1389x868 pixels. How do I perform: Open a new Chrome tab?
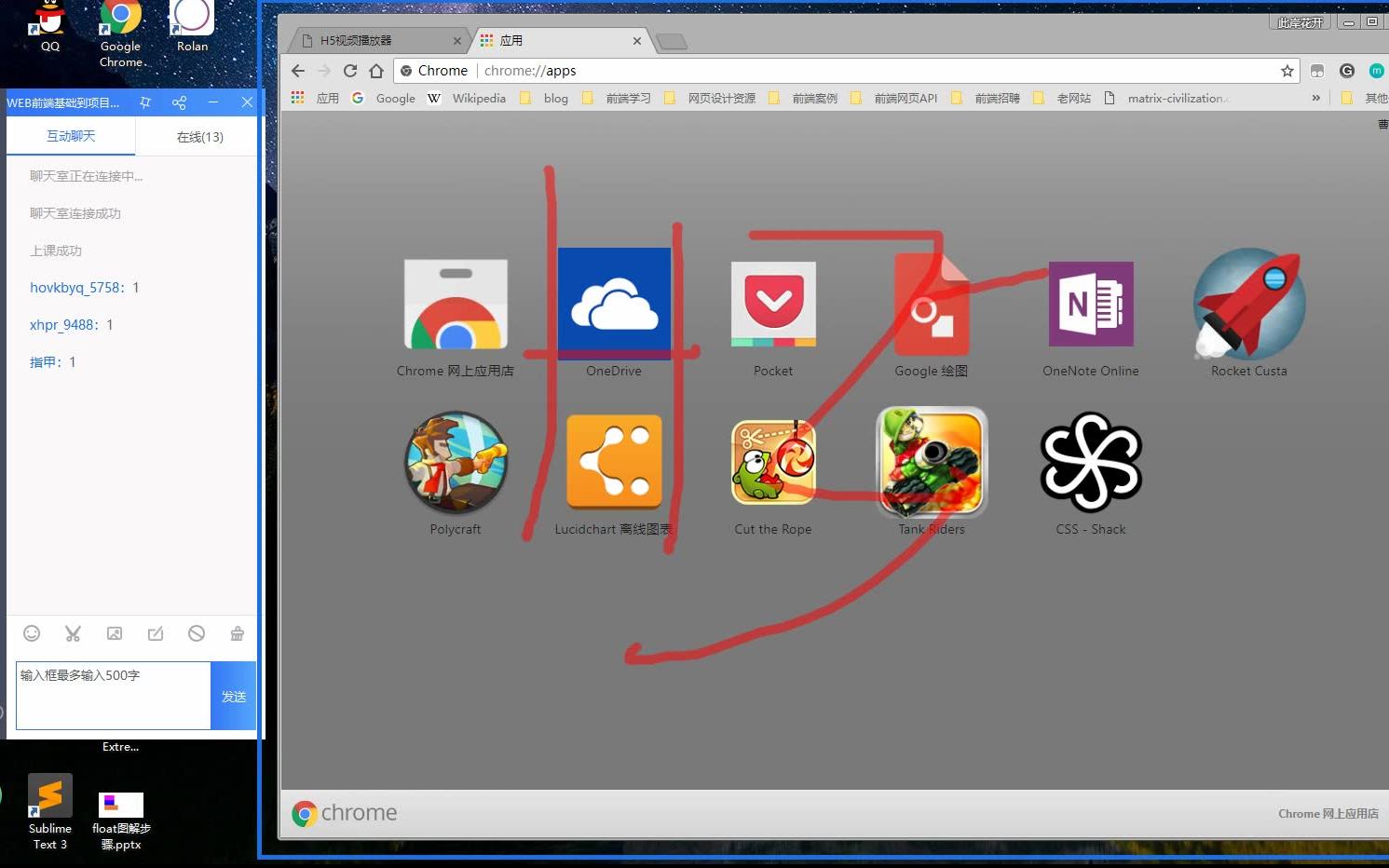672,41
